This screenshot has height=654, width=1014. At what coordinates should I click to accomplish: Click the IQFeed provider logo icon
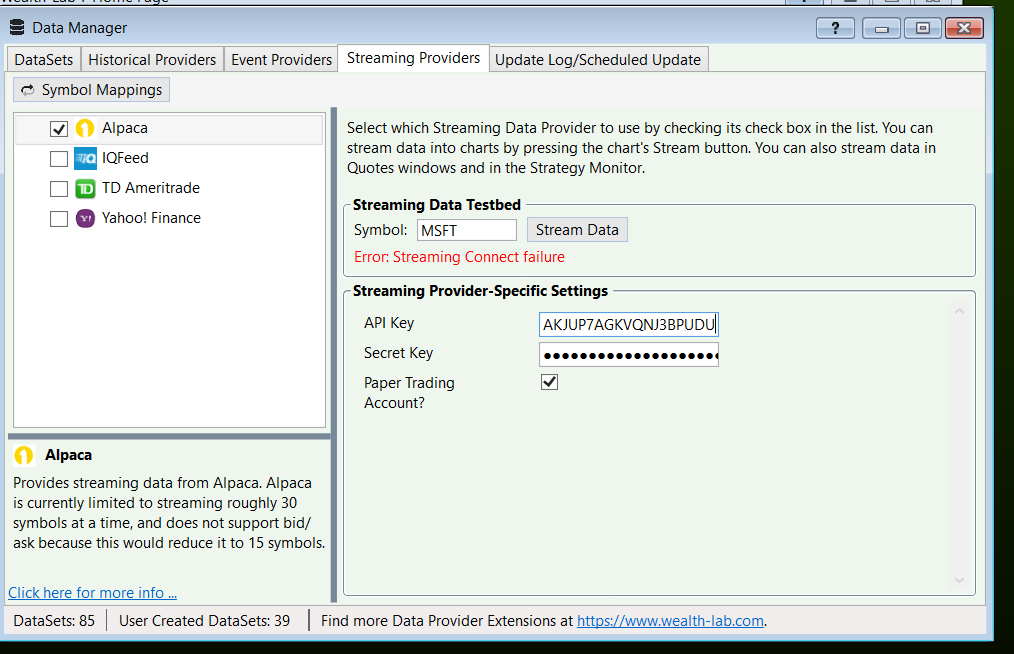tap(85, 158)
